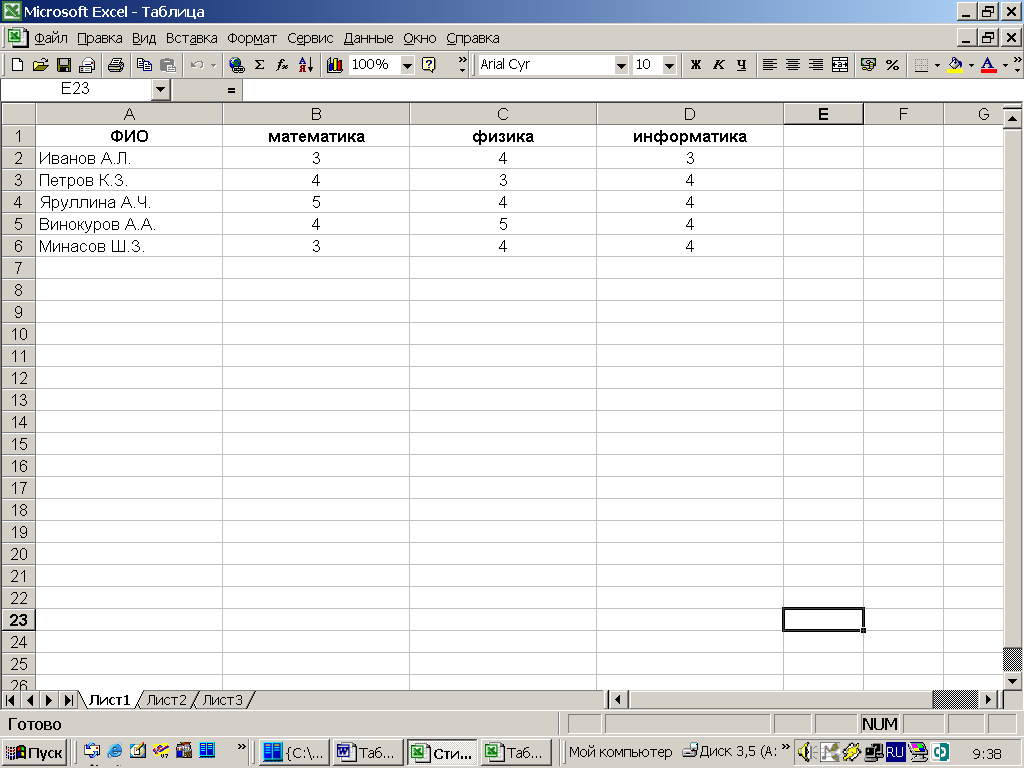Launch the Chart Wizard icon
1024x768 pixels.
click(x=335, y=65)
